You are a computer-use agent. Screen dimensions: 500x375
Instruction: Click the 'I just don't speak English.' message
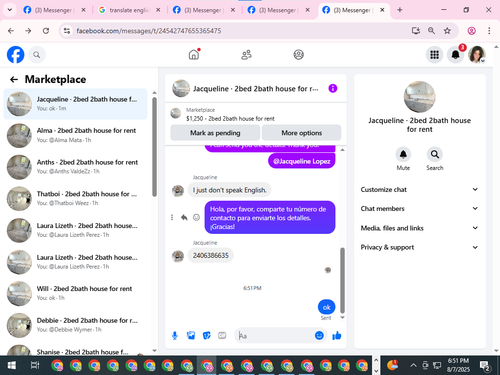point(229,190)
